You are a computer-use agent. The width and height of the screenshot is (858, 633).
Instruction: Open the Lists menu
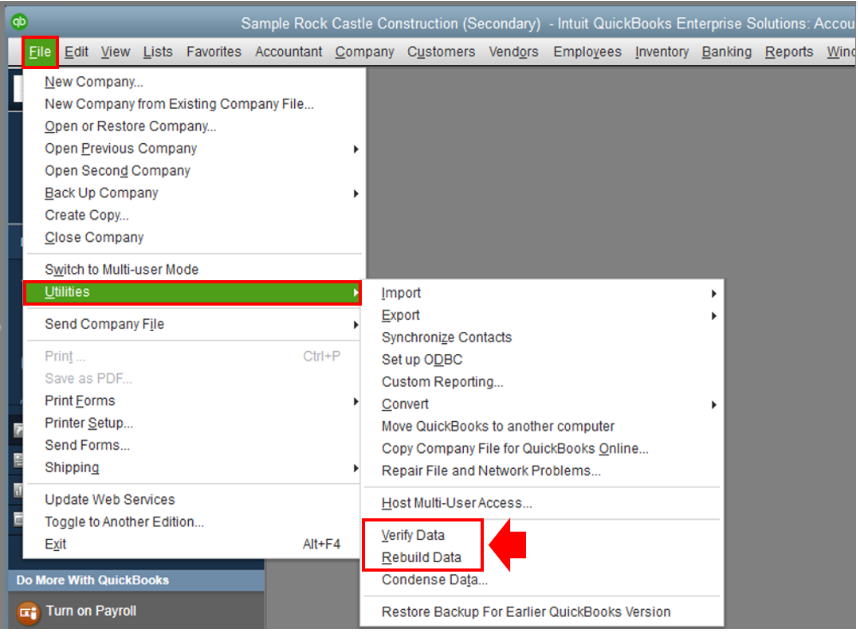tap(158, 52)
